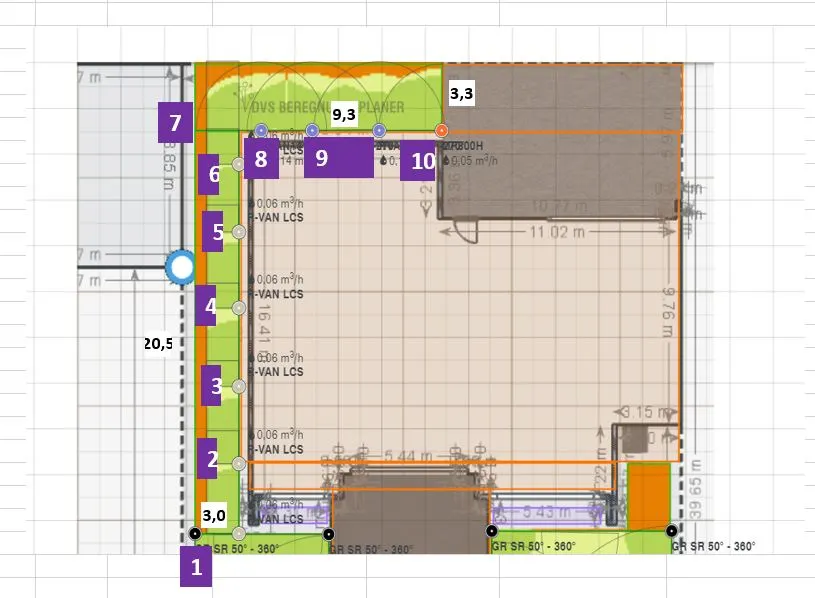Image resolution: width=815 pixels, height=598 pixels.
Task: Select the purple label numbered 2
Action: click(x=211, y=460)
